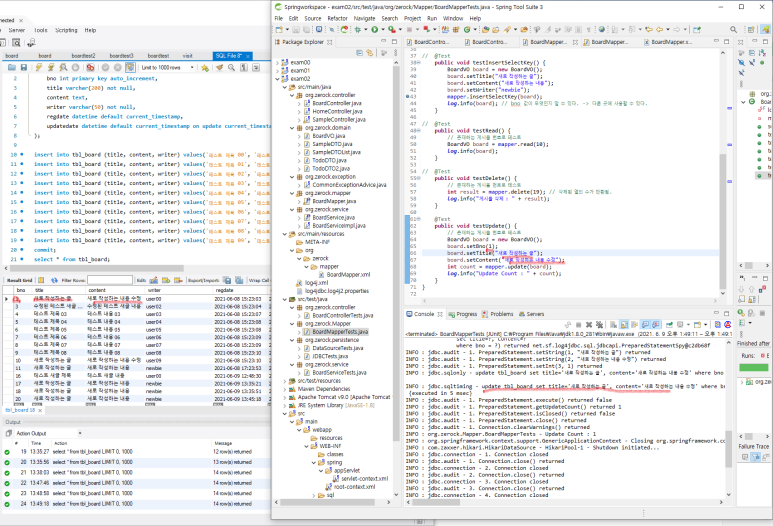The image size is (773, 526).
Task: Switch to visit tab in Workbench
Action: [x=187, y=56]
